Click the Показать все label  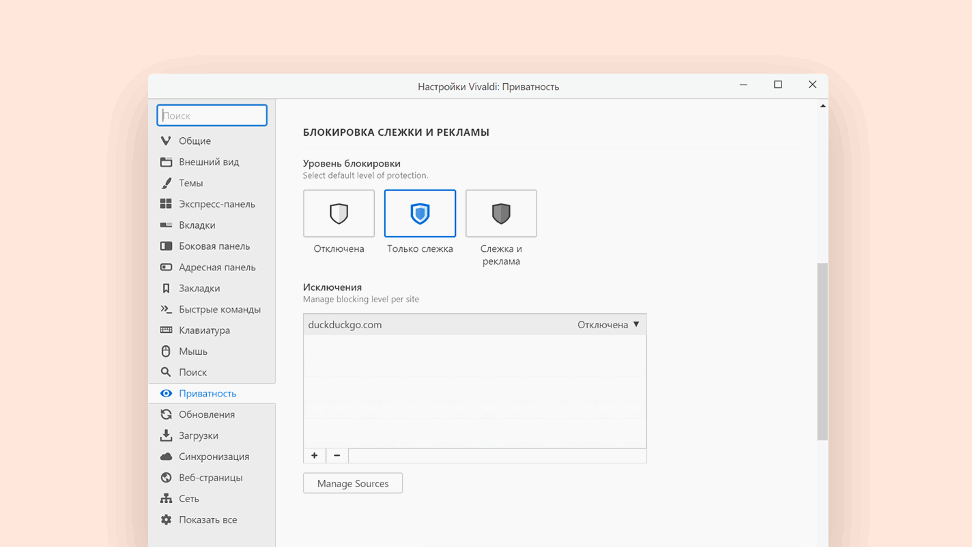(208, 520)
